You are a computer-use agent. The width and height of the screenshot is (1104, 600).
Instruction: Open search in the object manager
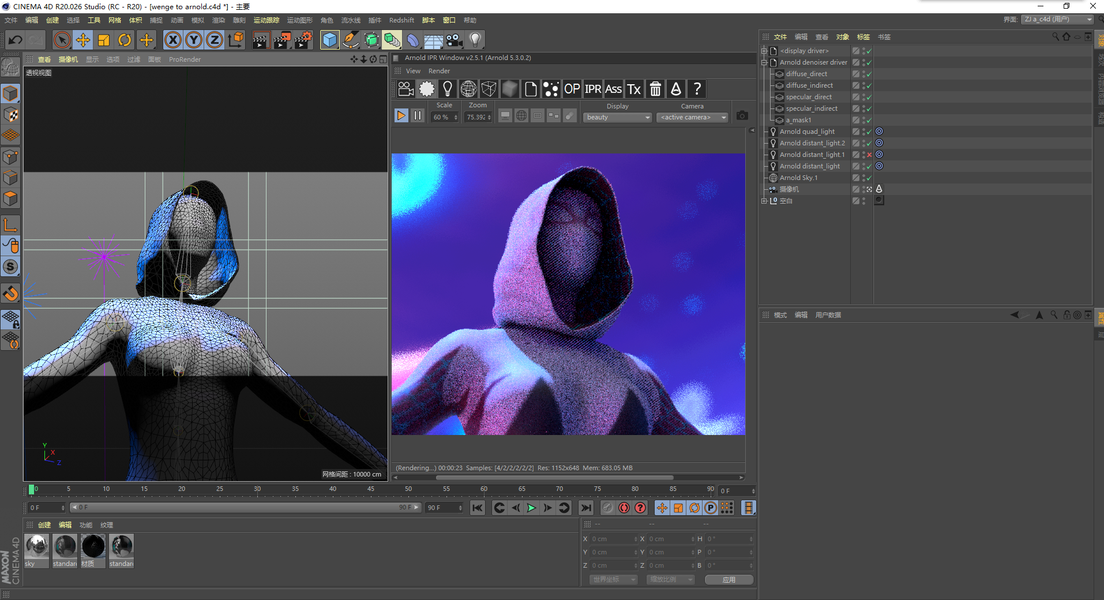tap(1055, 37)
